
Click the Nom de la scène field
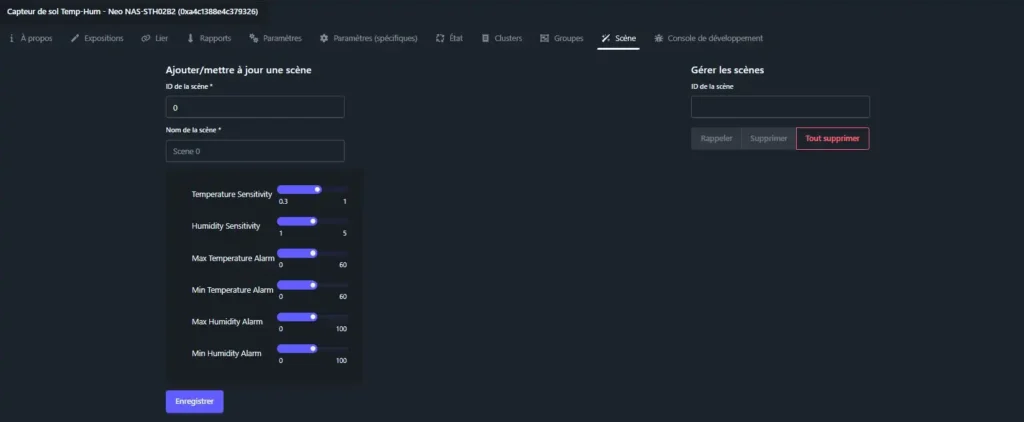coord(255,151)
